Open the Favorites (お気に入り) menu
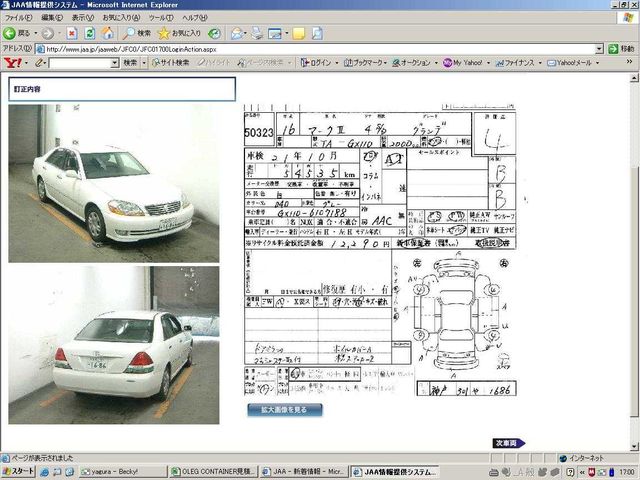This screenshot has width=640, height=480. coord(121,18)
